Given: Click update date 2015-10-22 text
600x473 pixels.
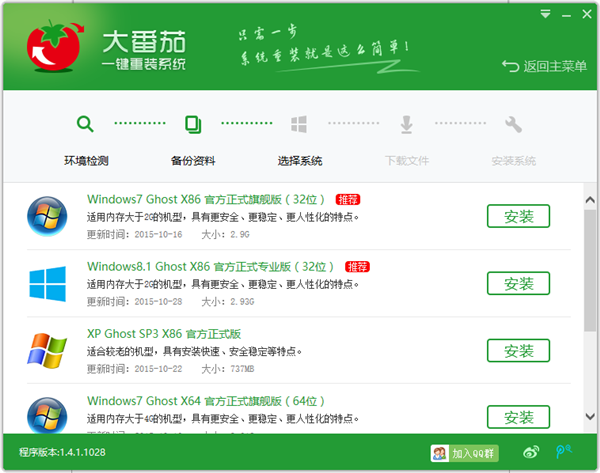Looking at the screenshot, I should pyautogui.click(x=158, y=369).
